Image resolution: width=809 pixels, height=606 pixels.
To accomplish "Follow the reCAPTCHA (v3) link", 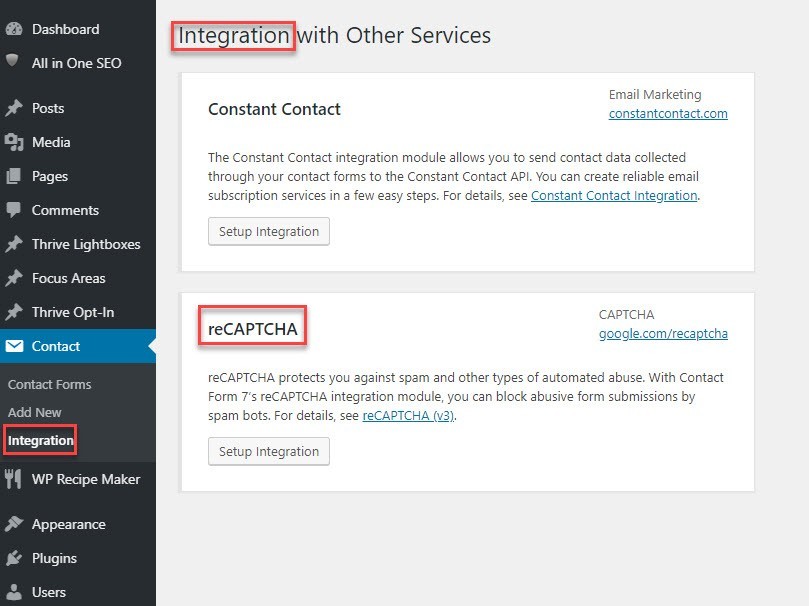I will point(408,416).
